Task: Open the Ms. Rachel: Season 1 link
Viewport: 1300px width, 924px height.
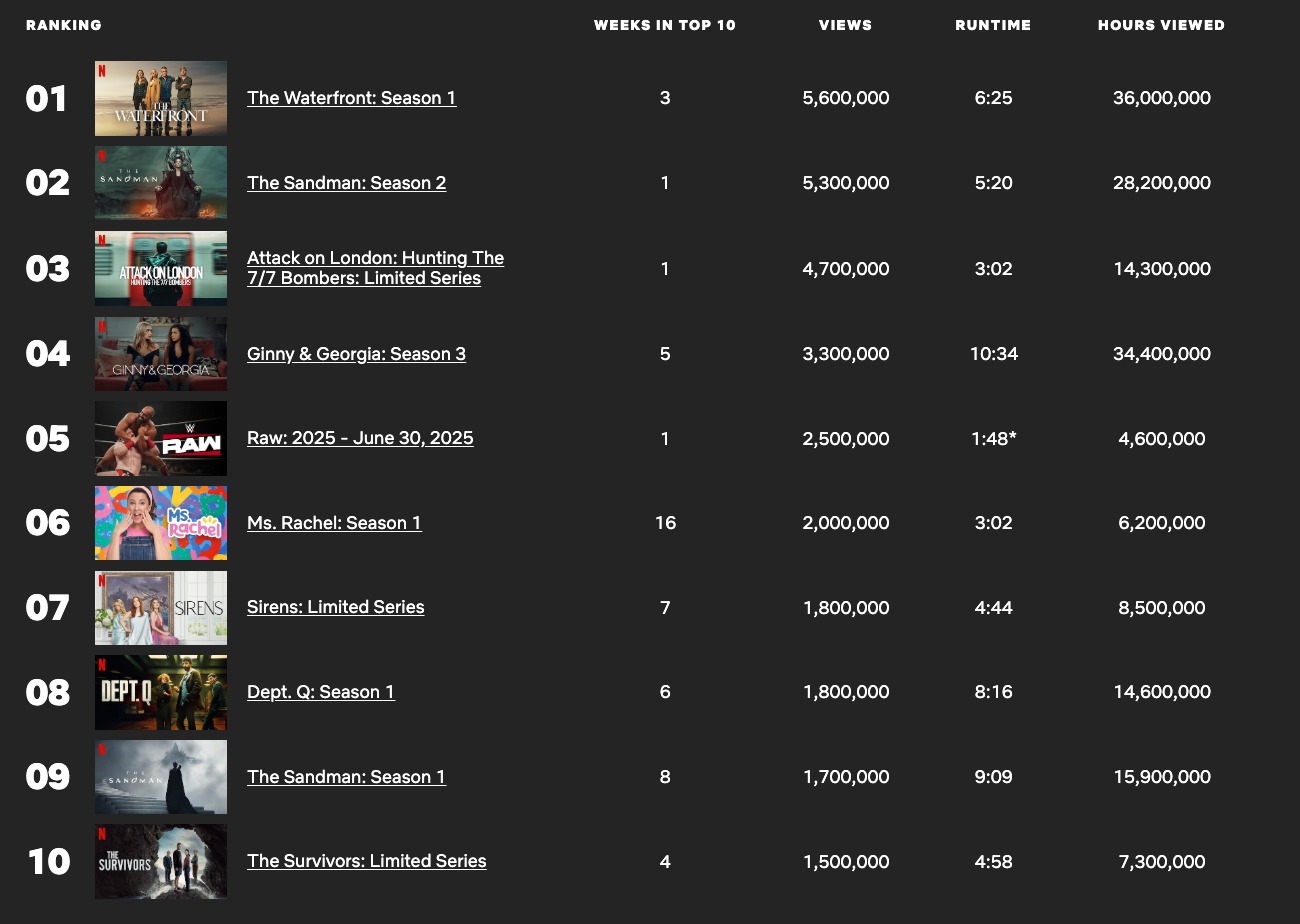Action: coord(334,523)
